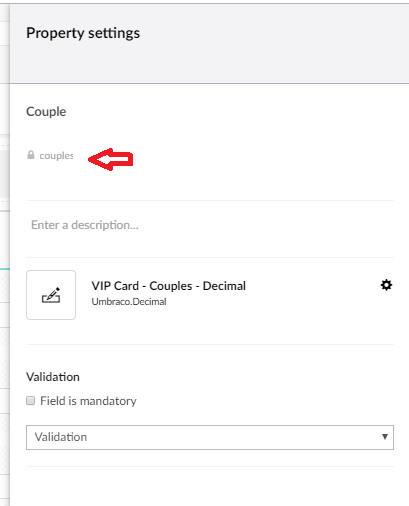The width and height of the screenshot is (409, 506).
Task: Click the pencil property editor icon box
Action: pos(51,295)
